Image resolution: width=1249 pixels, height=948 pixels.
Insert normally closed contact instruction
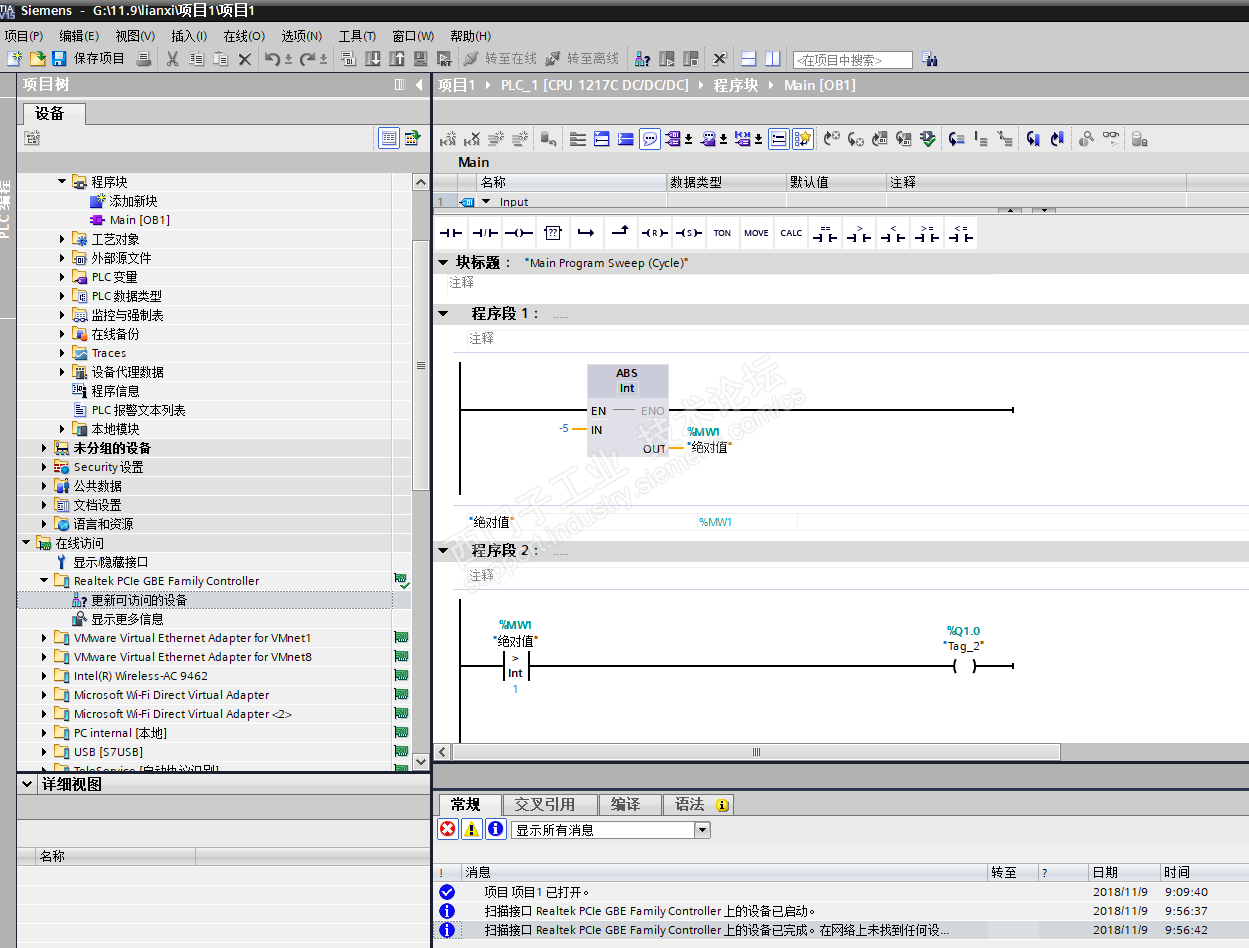[485, 233]
